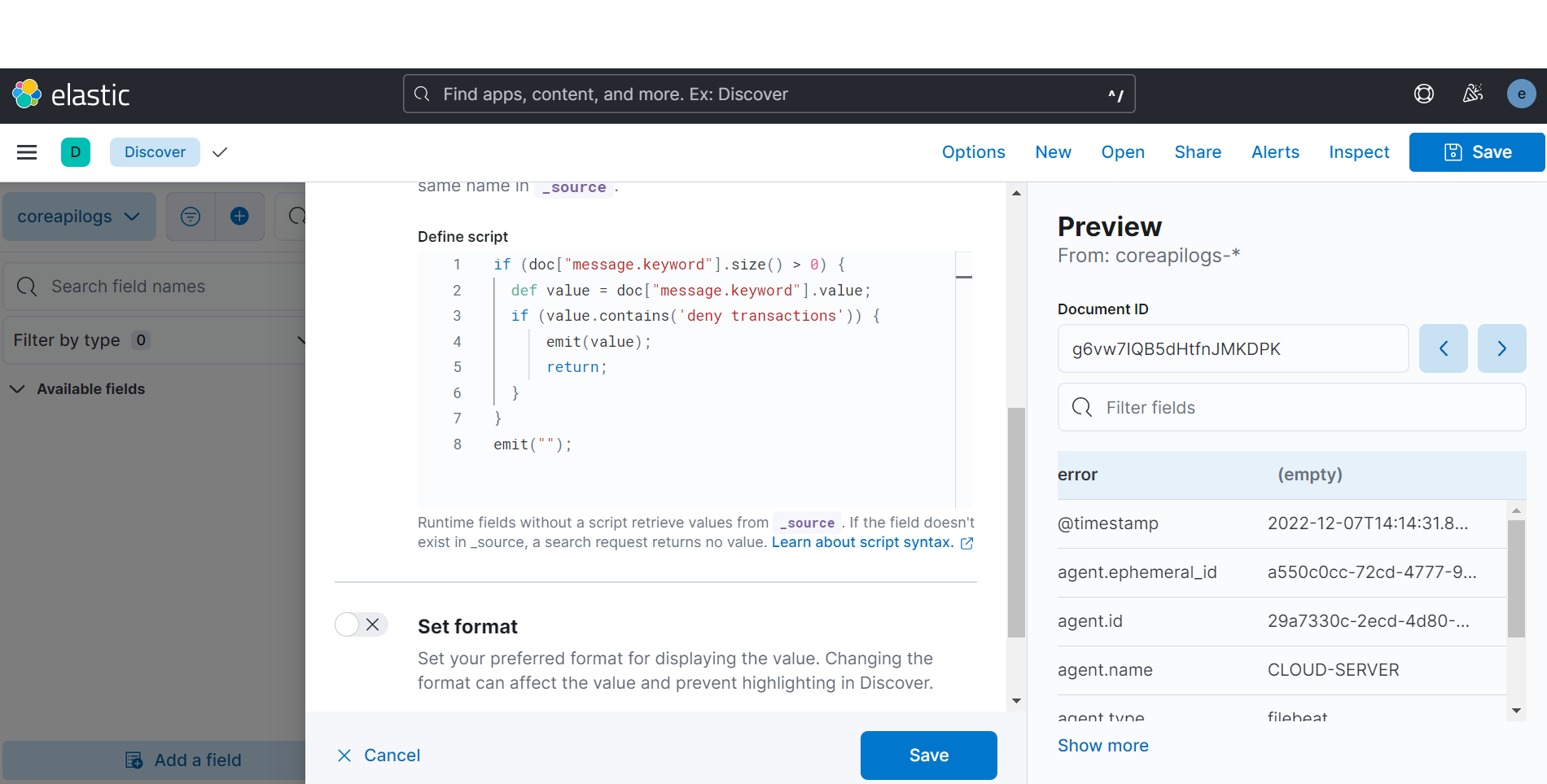Open the help menu lifebuoy icon
Screen dimensions: 1547x784
point(1424,94)
